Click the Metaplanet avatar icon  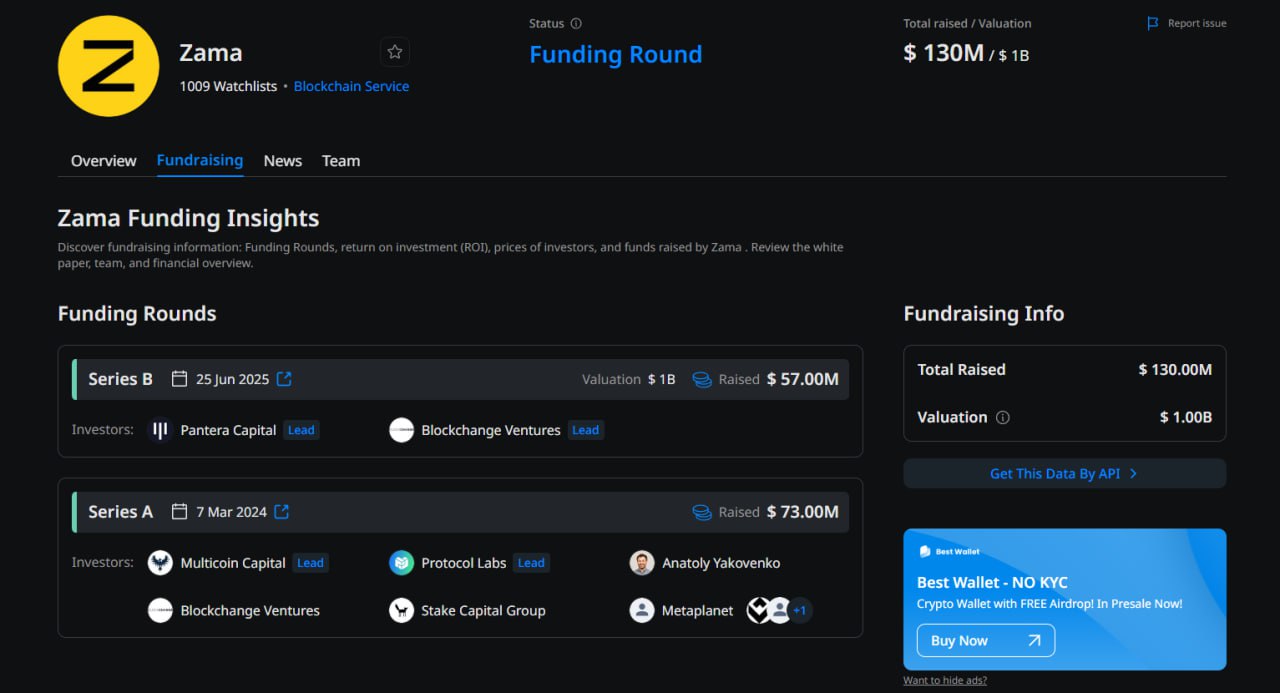click(642, 610)
